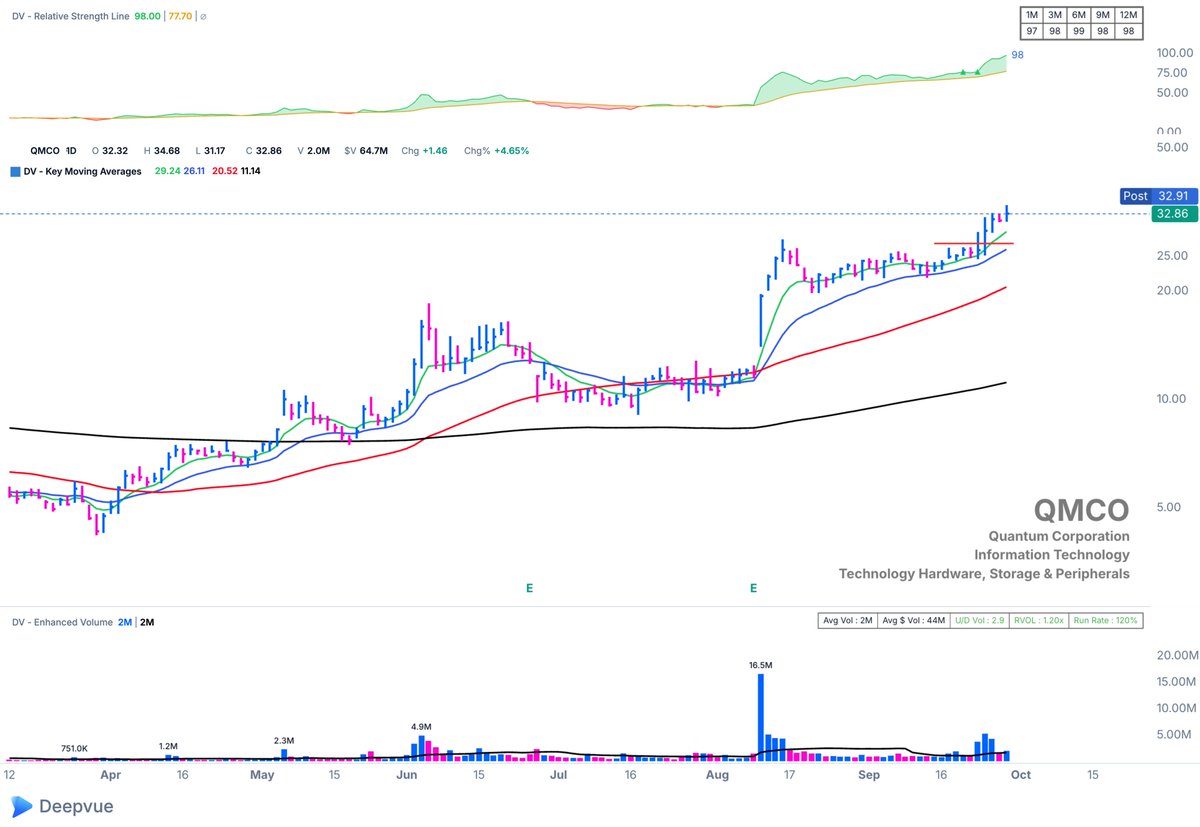
Task: Click the Deepvue logo icon
Action: click(22, 805)
